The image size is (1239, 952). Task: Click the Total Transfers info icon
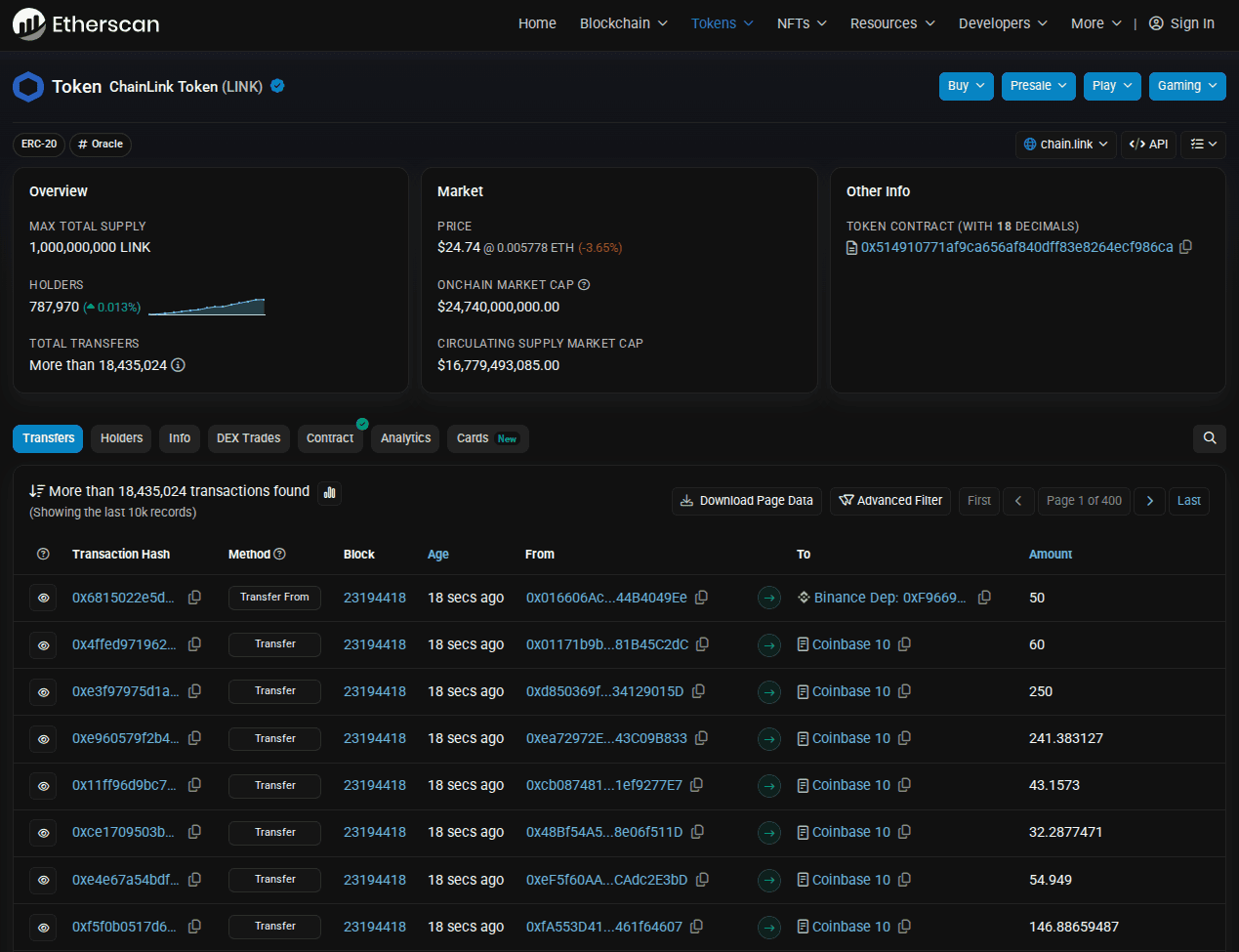(178, 365)
